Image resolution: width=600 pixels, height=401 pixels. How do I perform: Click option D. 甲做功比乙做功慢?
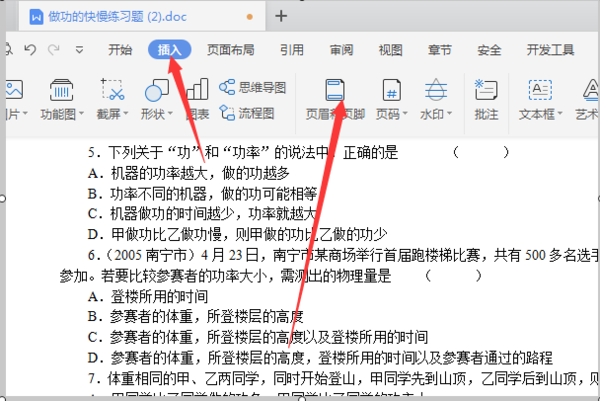click(x=155, y=234)
